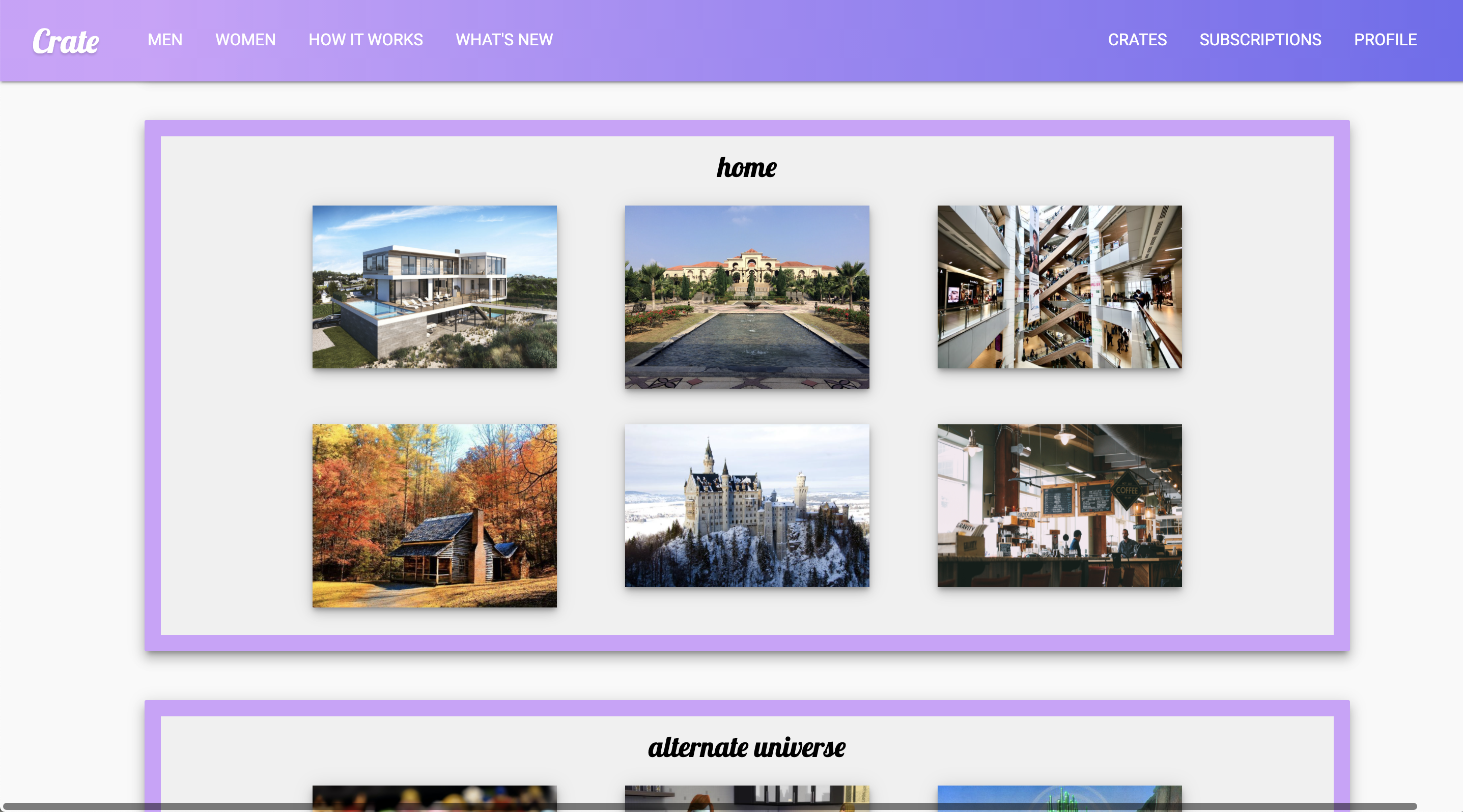Open the MEN menu item

pyautogui.click(x=165, y=40)
